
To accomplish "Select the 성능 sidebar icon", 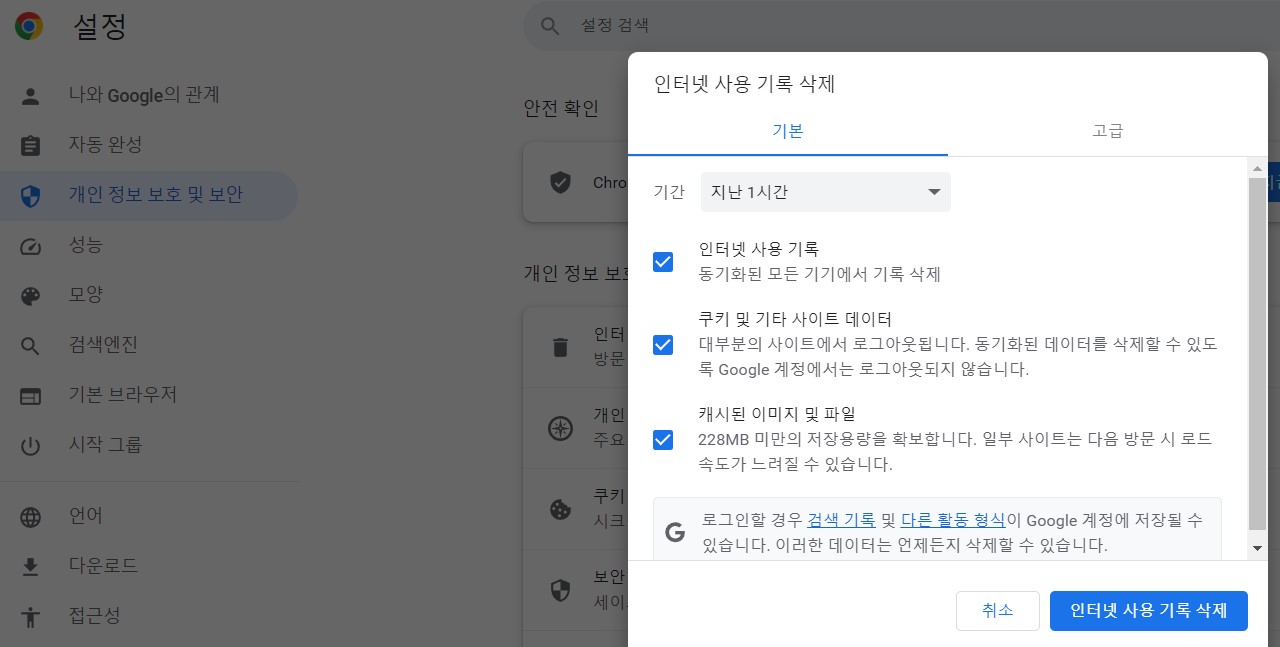I will [32, 245].
